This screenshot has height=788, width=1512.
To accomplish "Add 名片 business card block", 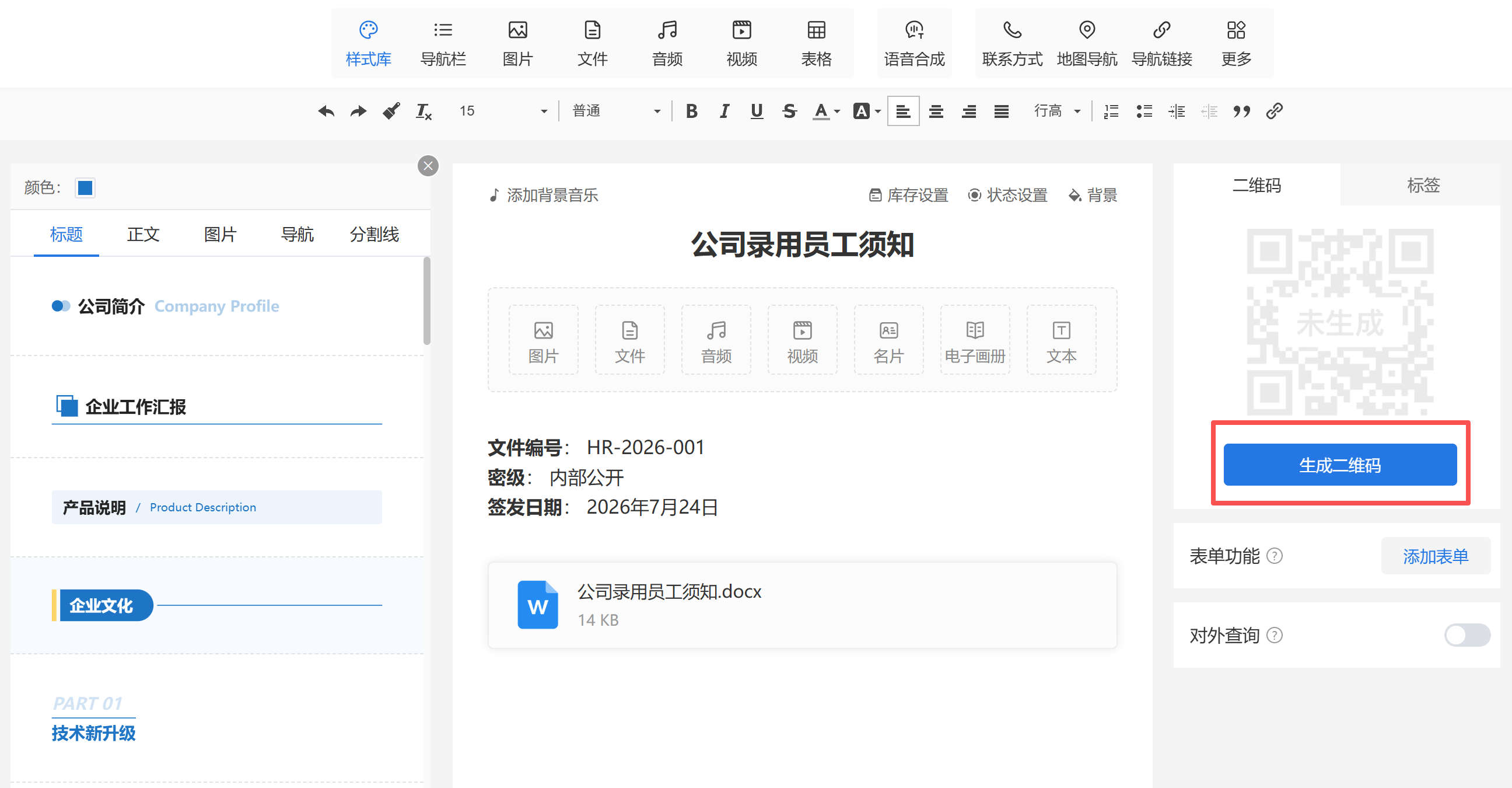I will 888,340.
